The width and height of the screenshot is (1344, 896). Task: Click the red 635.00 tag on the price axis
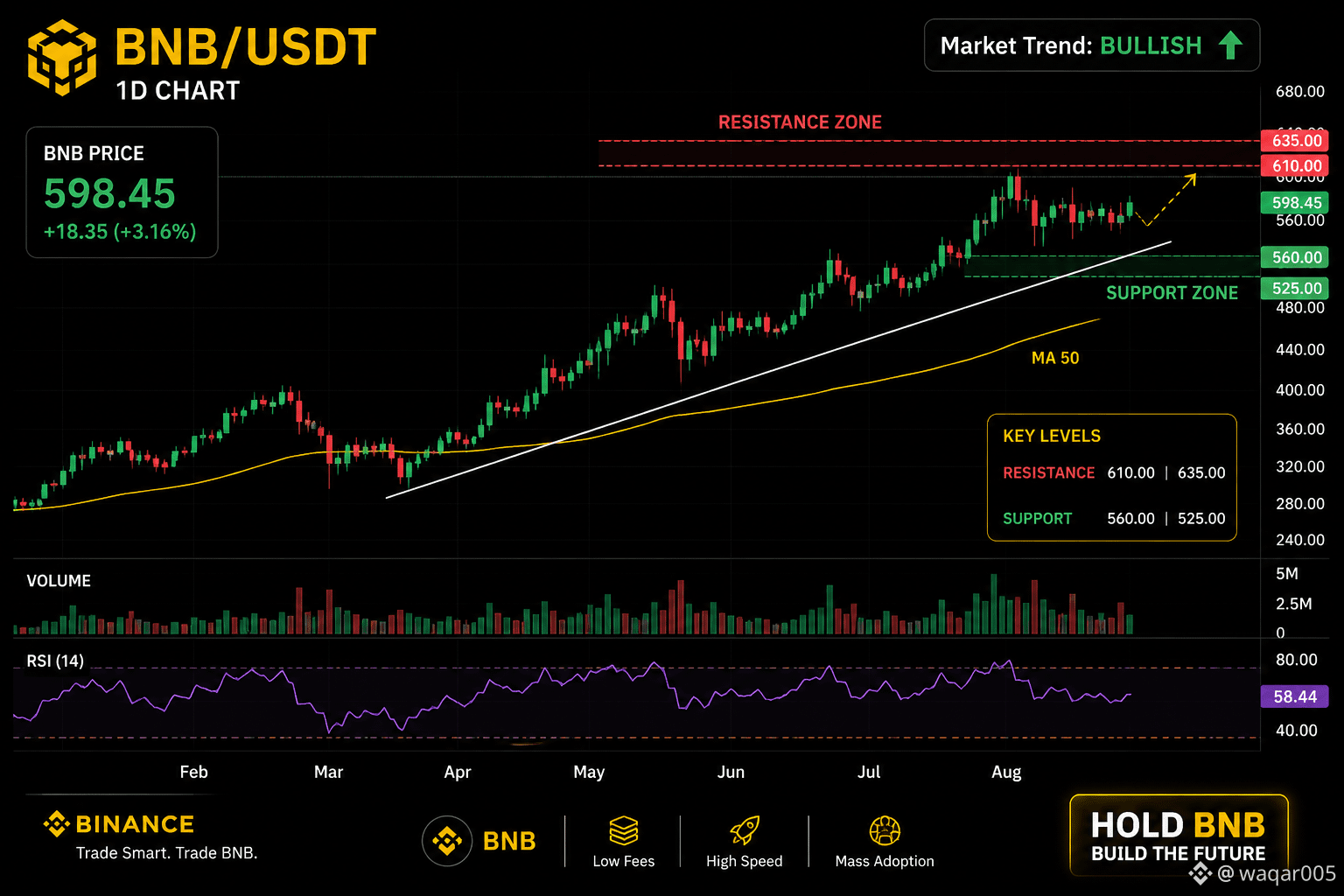1295,141
